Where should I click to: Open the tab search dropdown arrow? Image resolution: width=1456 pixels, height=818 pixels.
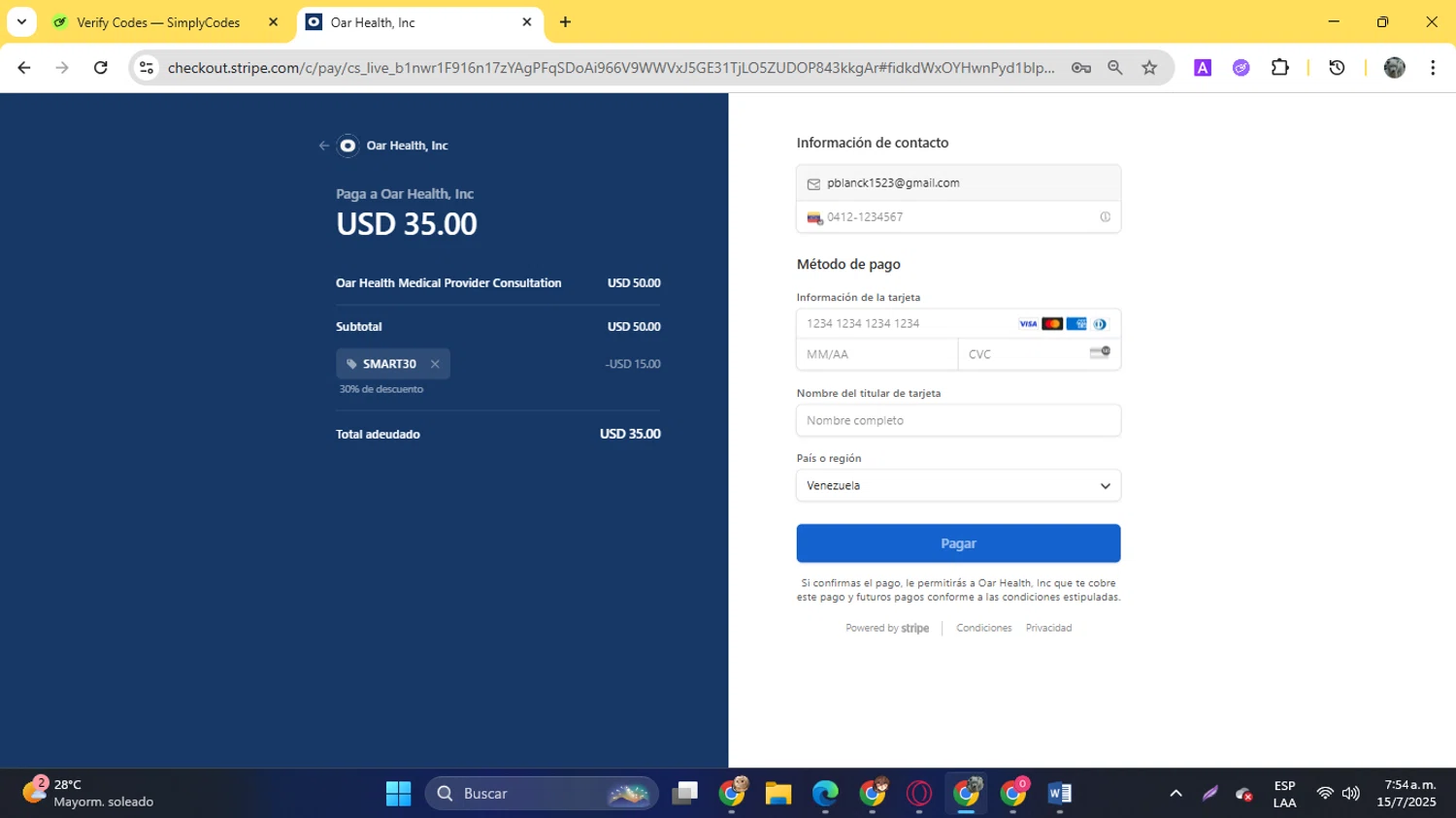click(x=21, y=22)
